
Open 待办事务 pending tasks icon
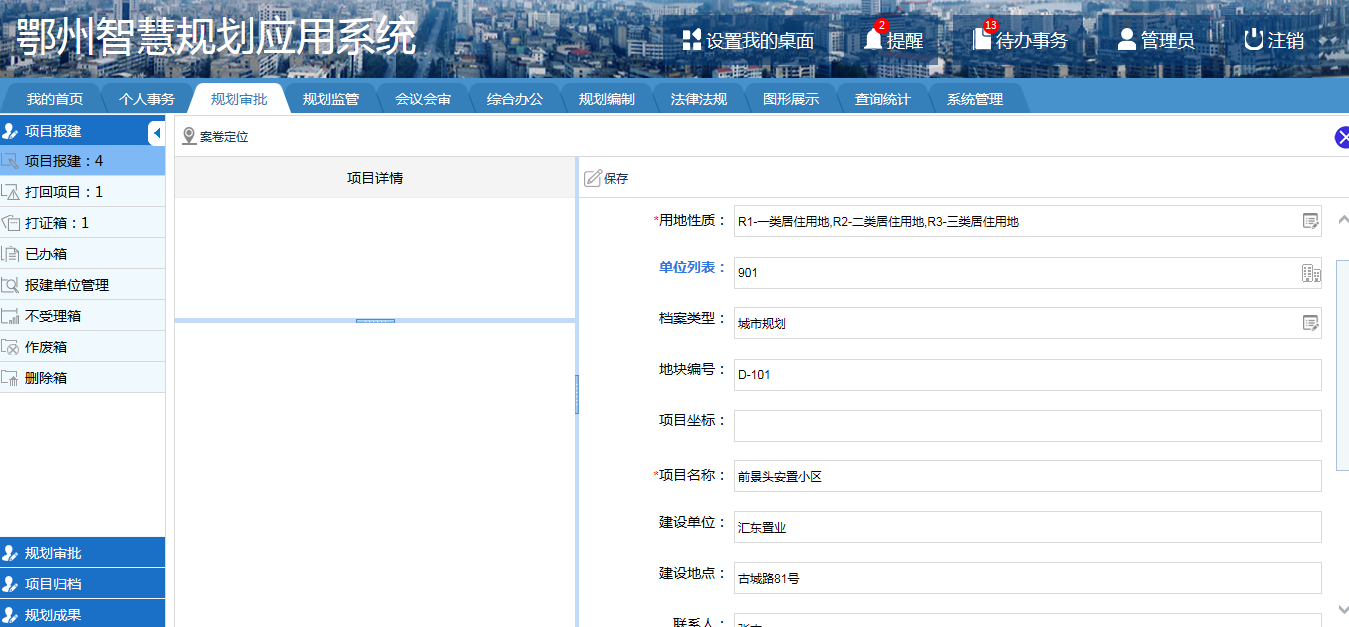coord(982,40)
